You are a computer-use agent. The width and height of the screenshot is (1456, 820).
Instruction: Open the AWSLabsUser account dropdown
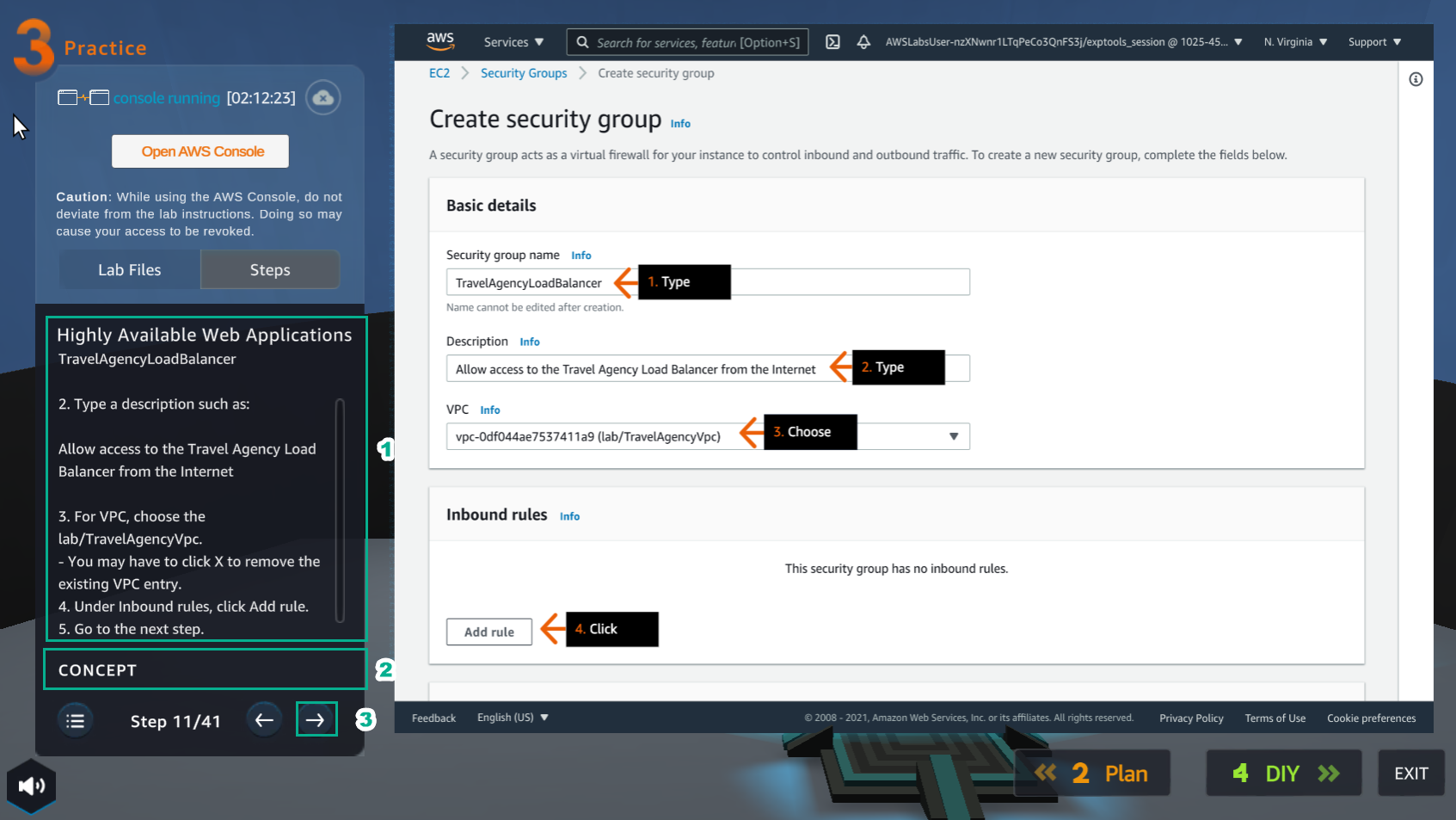[x=1064, y=42]
